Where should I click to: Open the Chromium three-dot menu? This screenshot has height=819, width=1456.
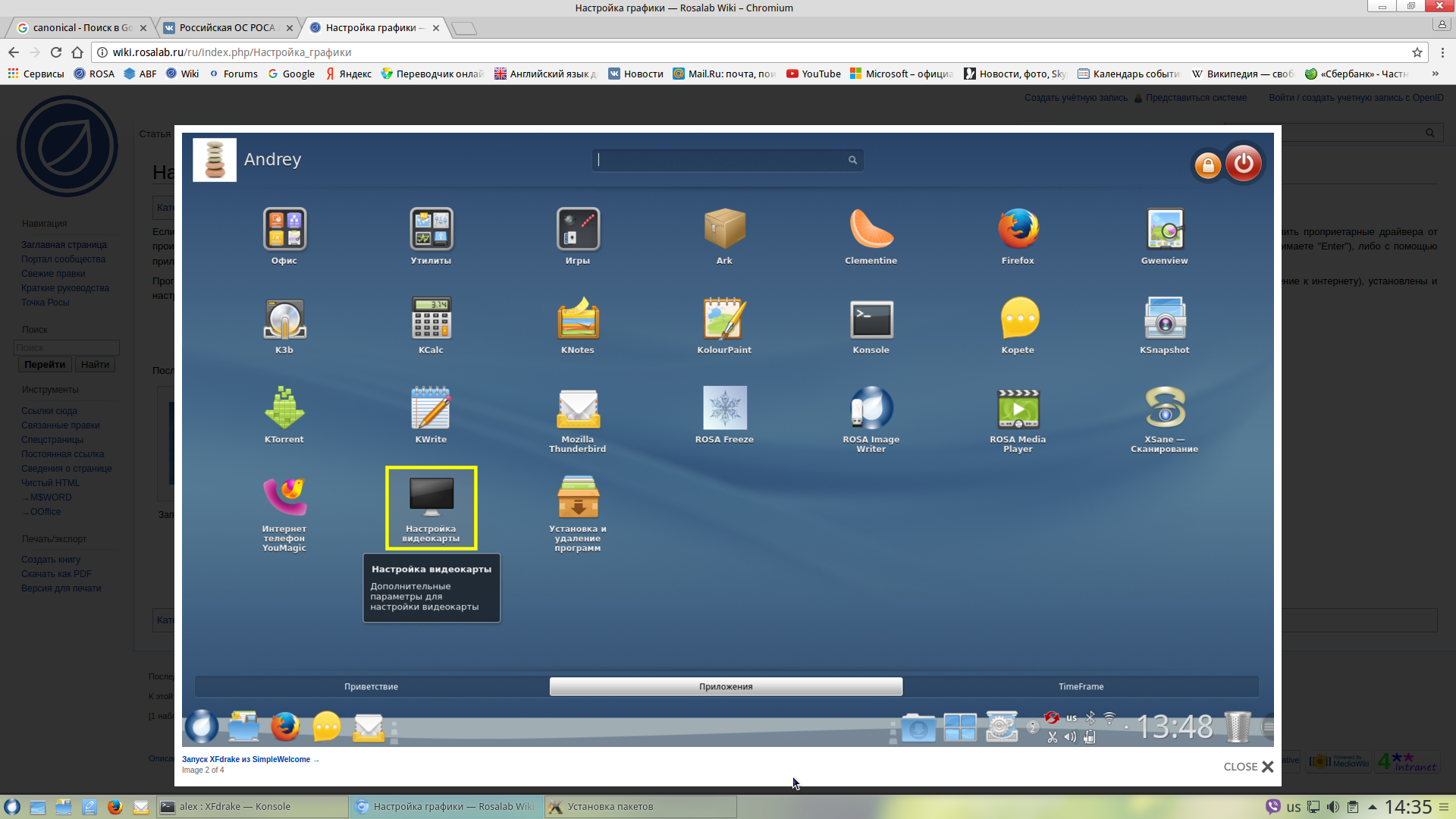(1442, 52)
